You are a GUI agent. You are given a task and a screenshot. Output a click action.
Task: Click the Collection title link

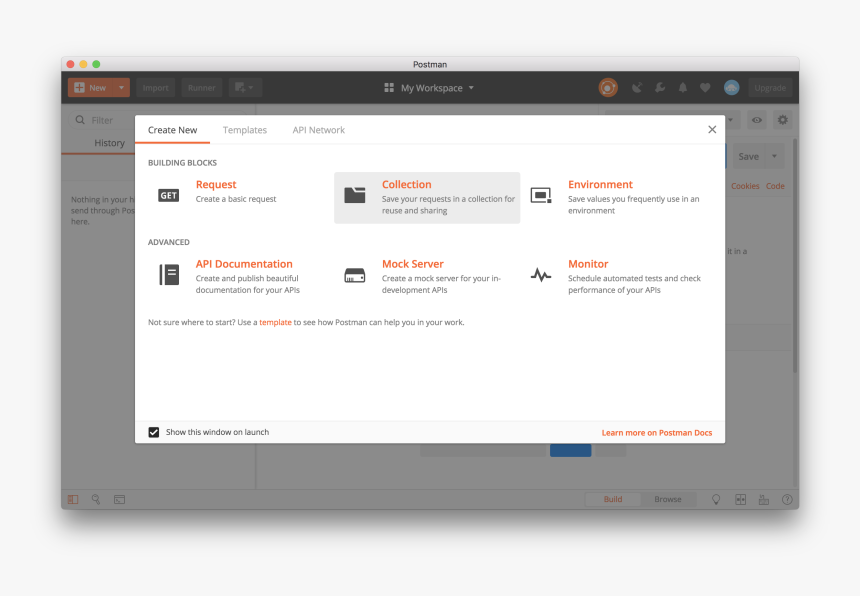406,184
